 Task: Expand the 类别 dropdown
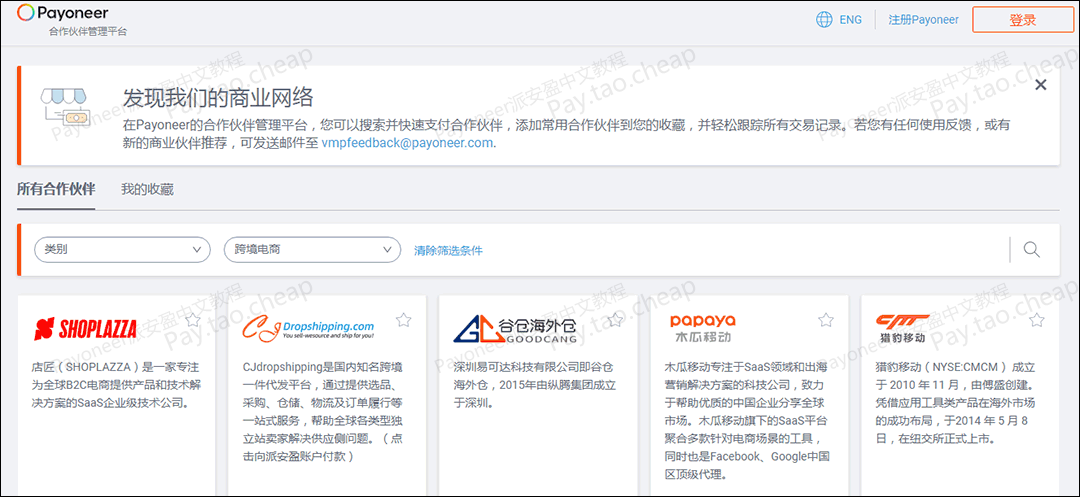pyautogui.click(x=123, y=250)
